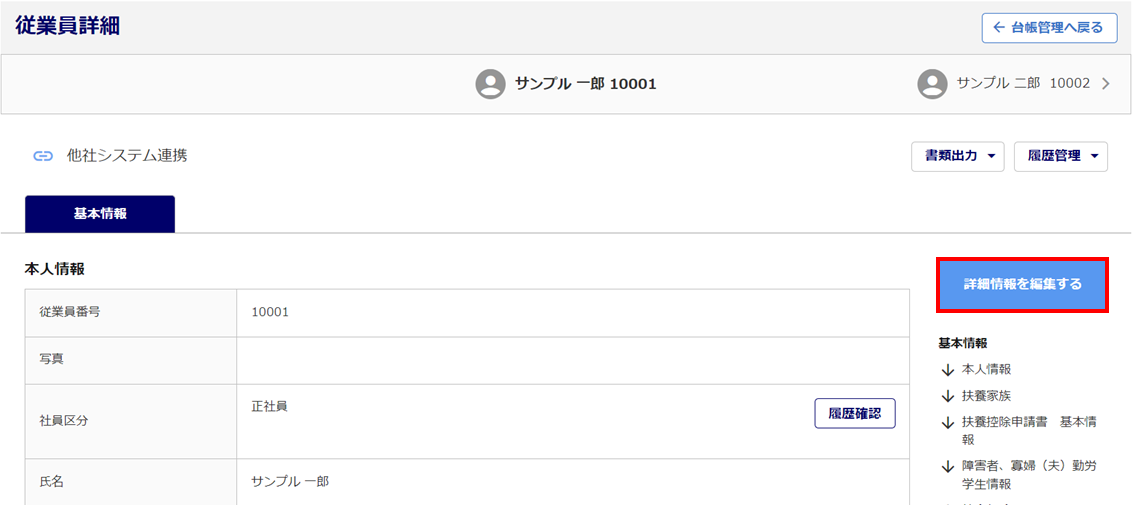1134x505 pixels.
Task: Click arrow icon beside 扶養控除申請書 基本情報
Action: [948, 423]
